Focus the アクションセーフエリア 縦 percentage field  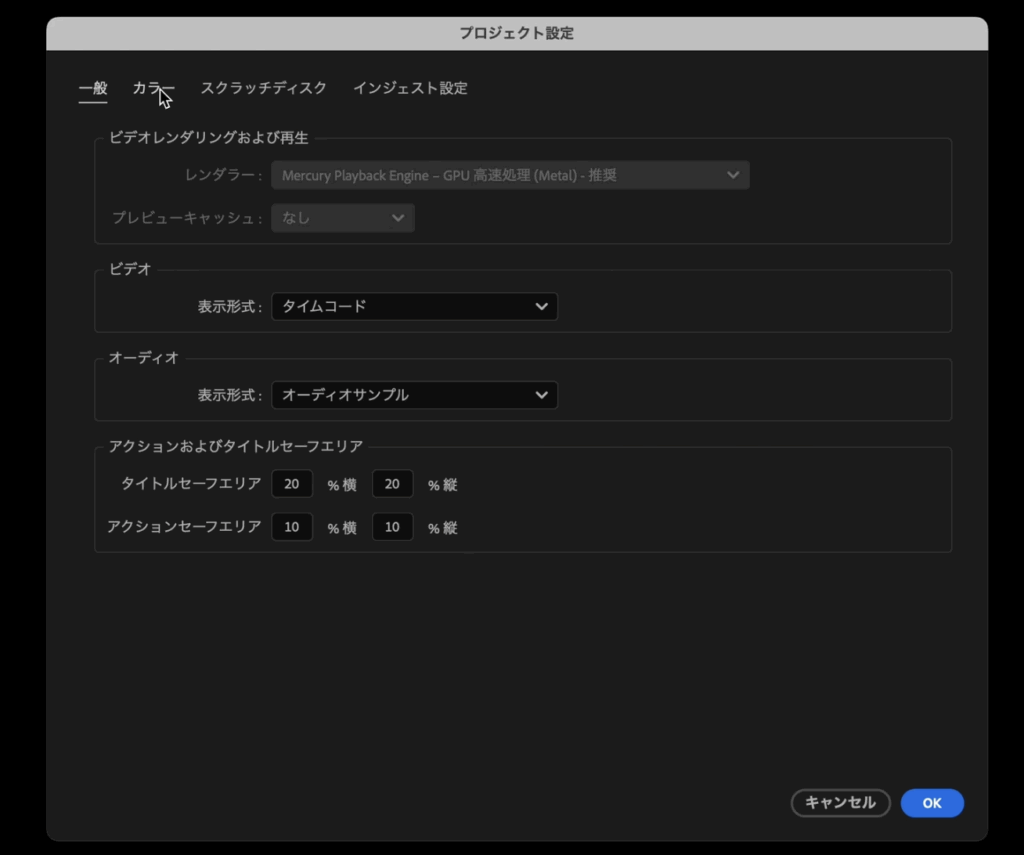point(392,527)
